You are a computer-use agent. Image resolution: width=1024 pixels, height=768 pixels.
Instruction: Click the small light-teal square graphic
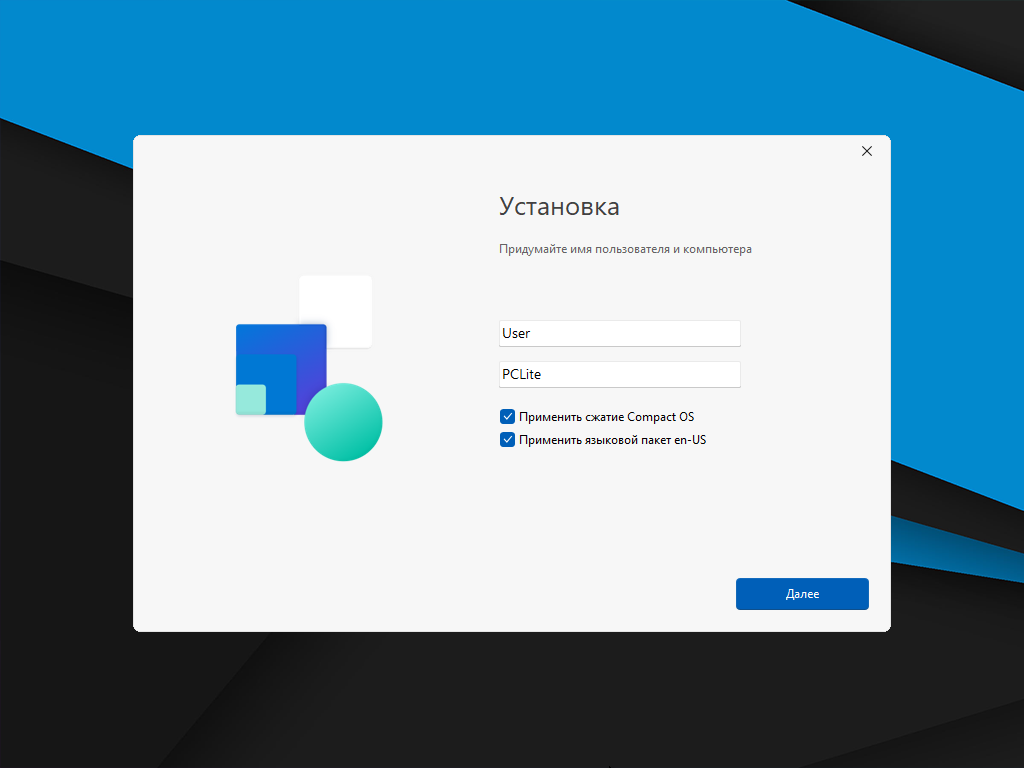click(250, 400)
